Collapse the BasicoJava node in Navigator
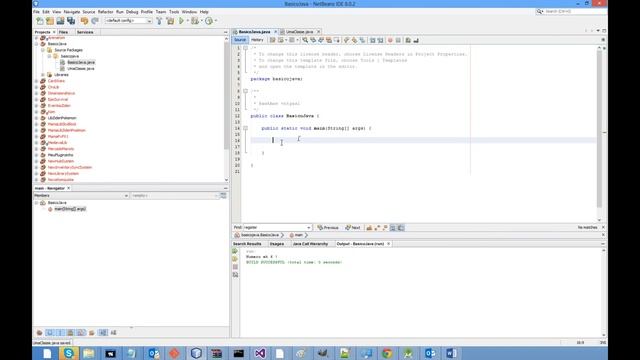 [x=36, y=203]
